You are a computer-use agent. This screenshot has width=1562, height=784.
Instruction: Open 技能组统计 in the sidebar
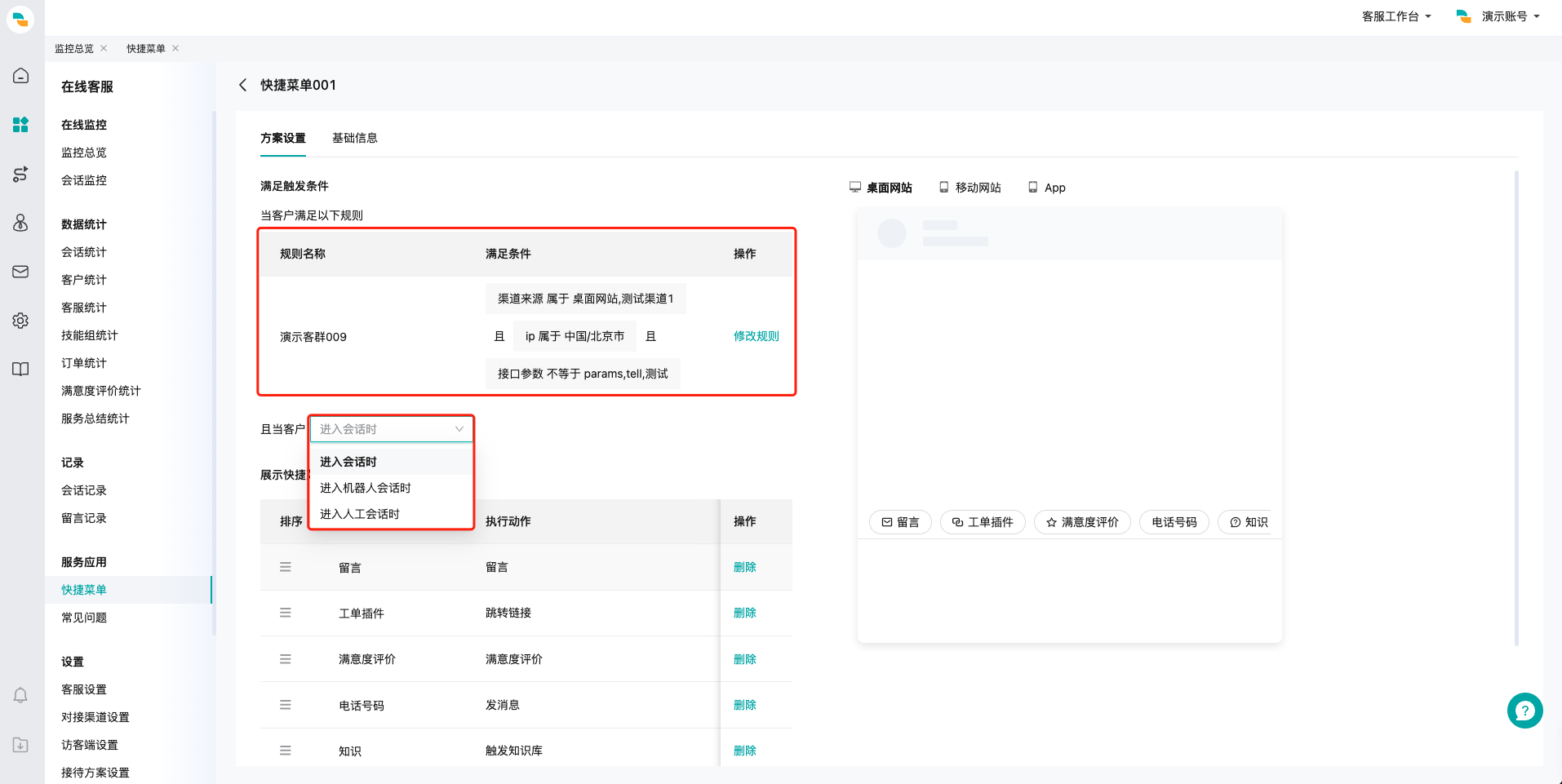coord(90,335)
